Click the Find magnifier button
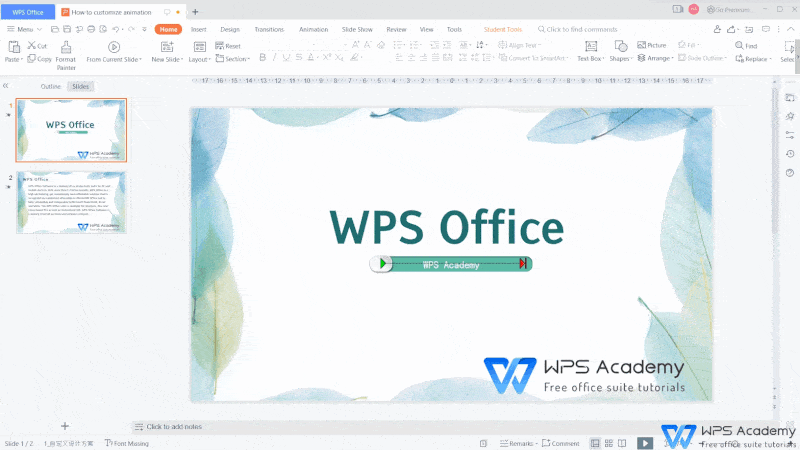Viewport: 800px width, 450px height. point(746,45)
